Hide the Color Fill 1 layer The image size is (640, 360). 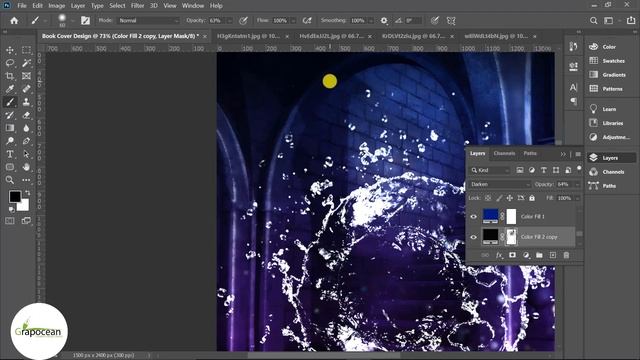pyautogui.click(x=473, y=217)
